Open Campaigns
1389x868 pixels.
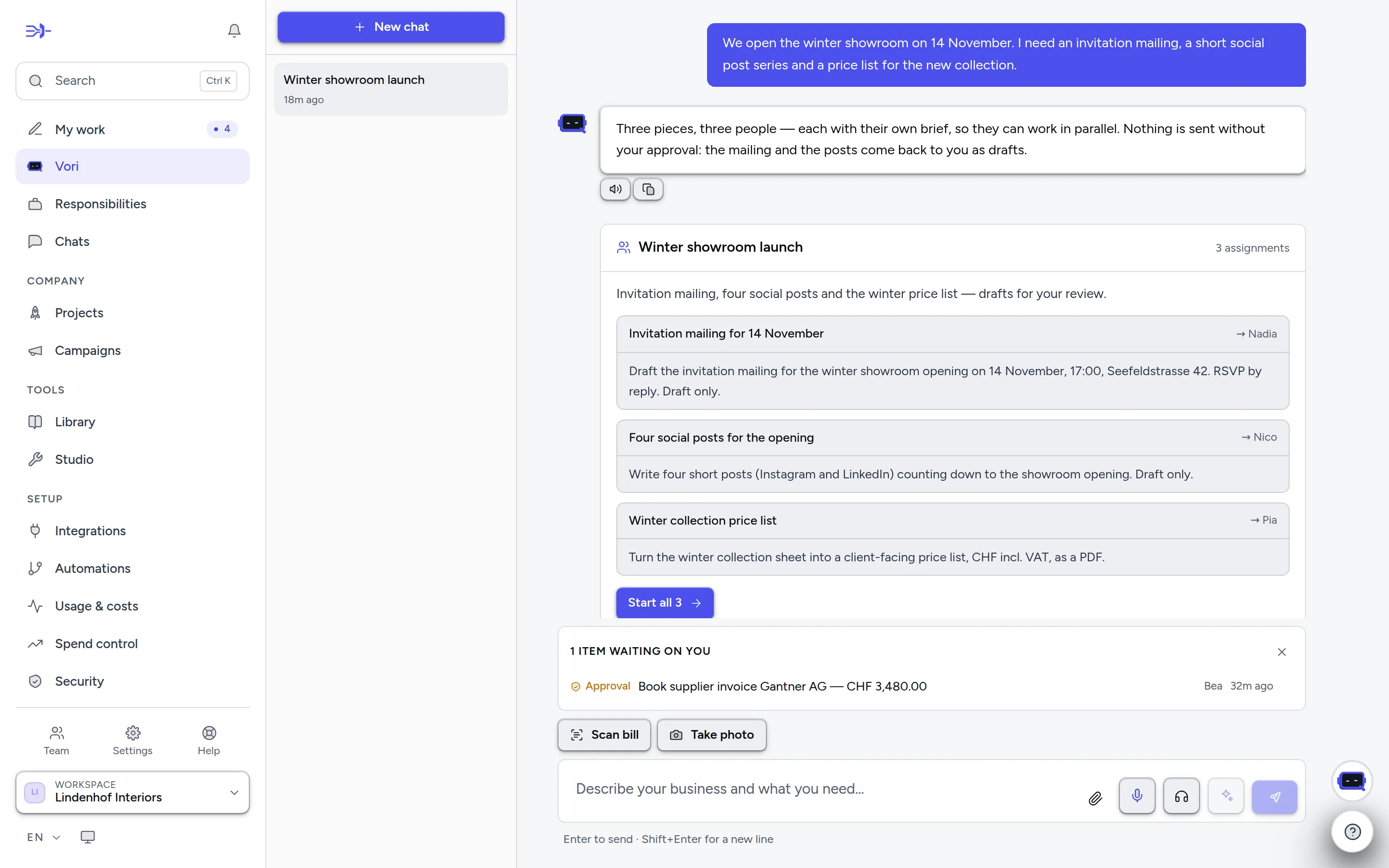click(133, 350)
